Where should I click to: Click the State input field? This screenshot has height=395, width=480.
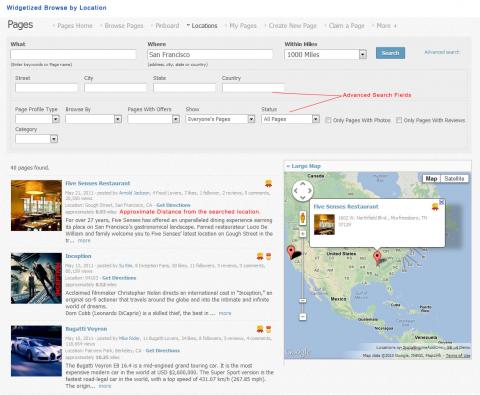(184, 88)
